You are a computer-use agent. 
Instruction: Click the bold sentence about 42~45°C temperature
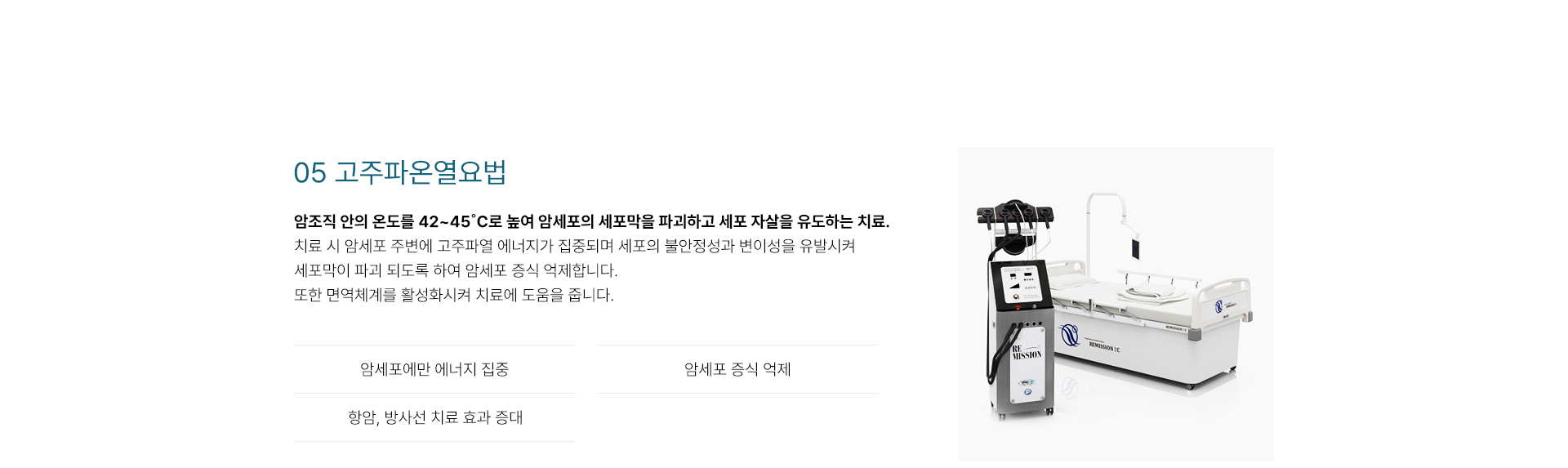[591, 221]
